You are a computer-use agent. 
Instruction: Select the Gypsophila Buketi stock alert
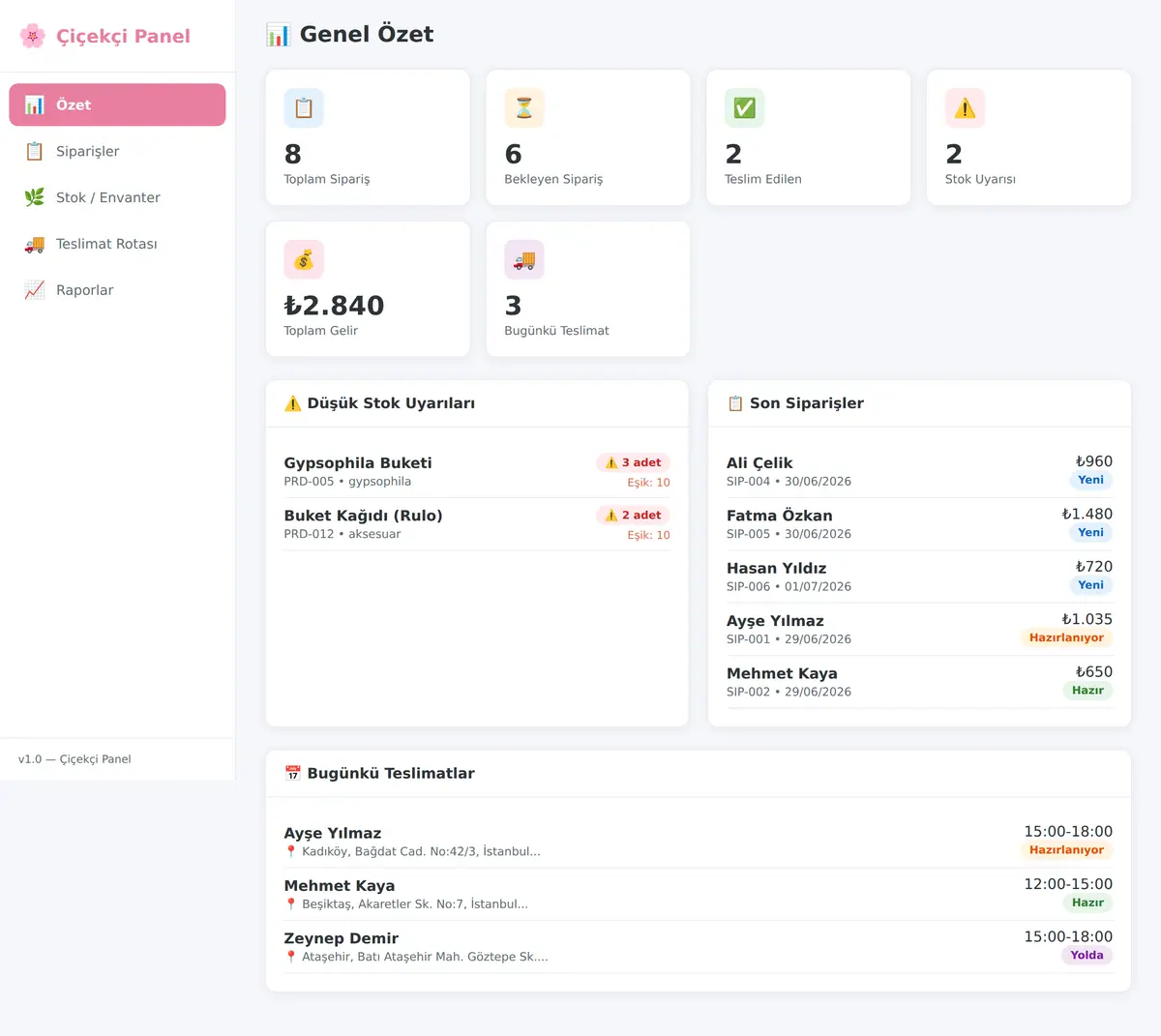point(477,472)
